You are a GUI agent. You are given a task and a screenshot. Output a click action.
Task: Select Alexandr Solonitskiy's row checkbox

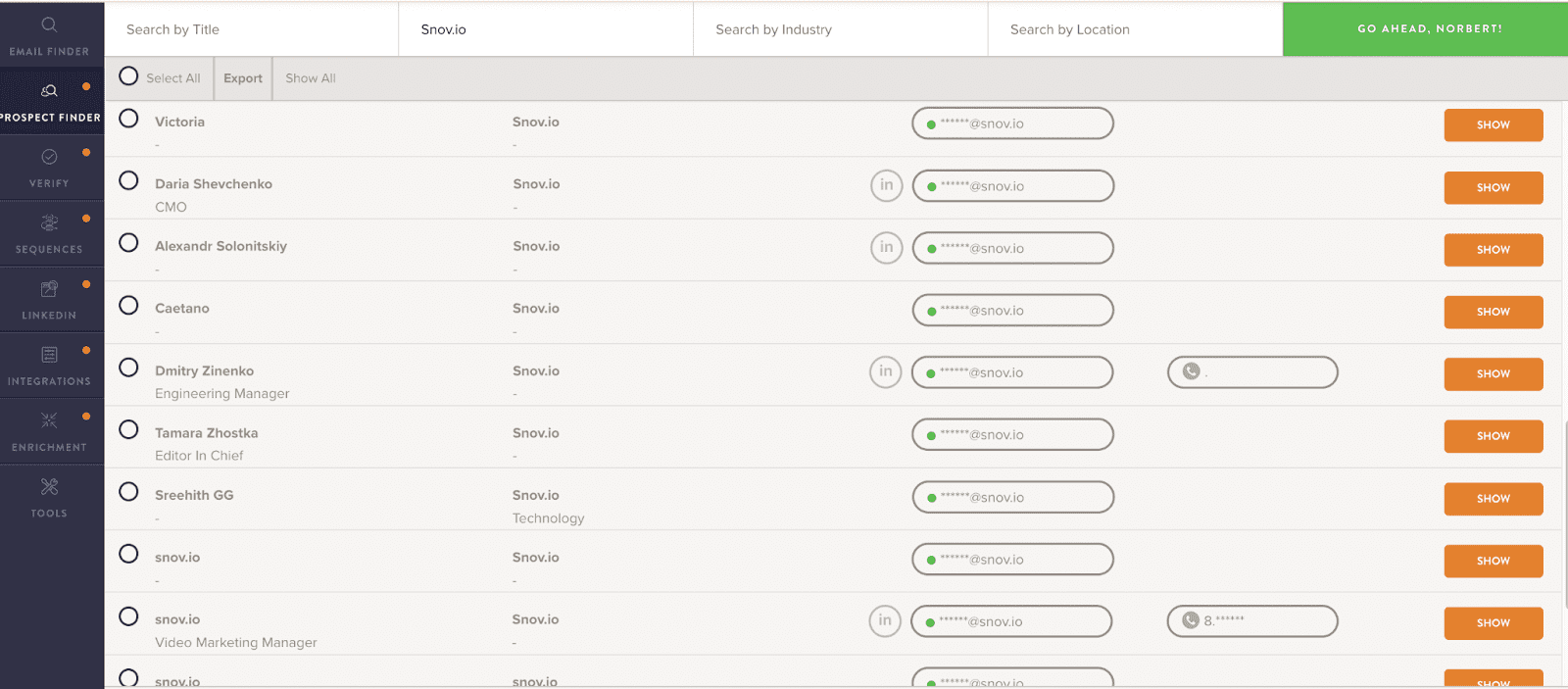tap(128, 243)
